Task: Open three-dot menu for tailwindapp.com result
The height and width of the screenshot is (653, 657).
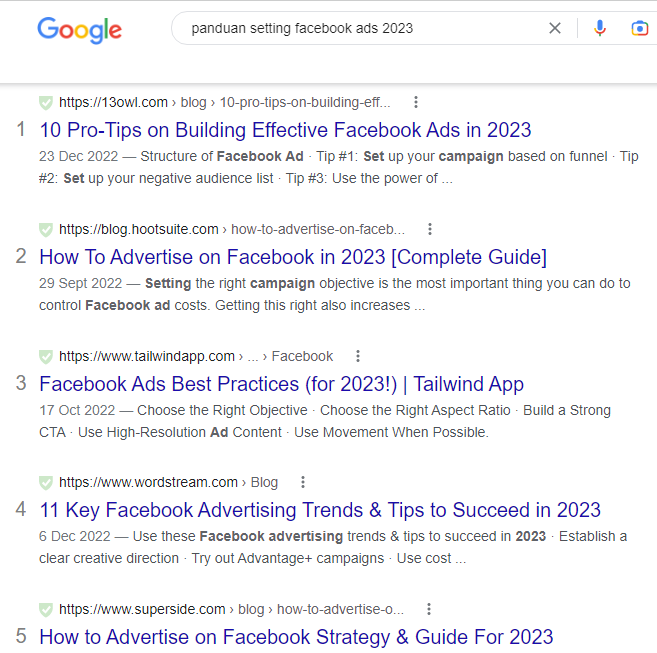Action: coord(357,356)
